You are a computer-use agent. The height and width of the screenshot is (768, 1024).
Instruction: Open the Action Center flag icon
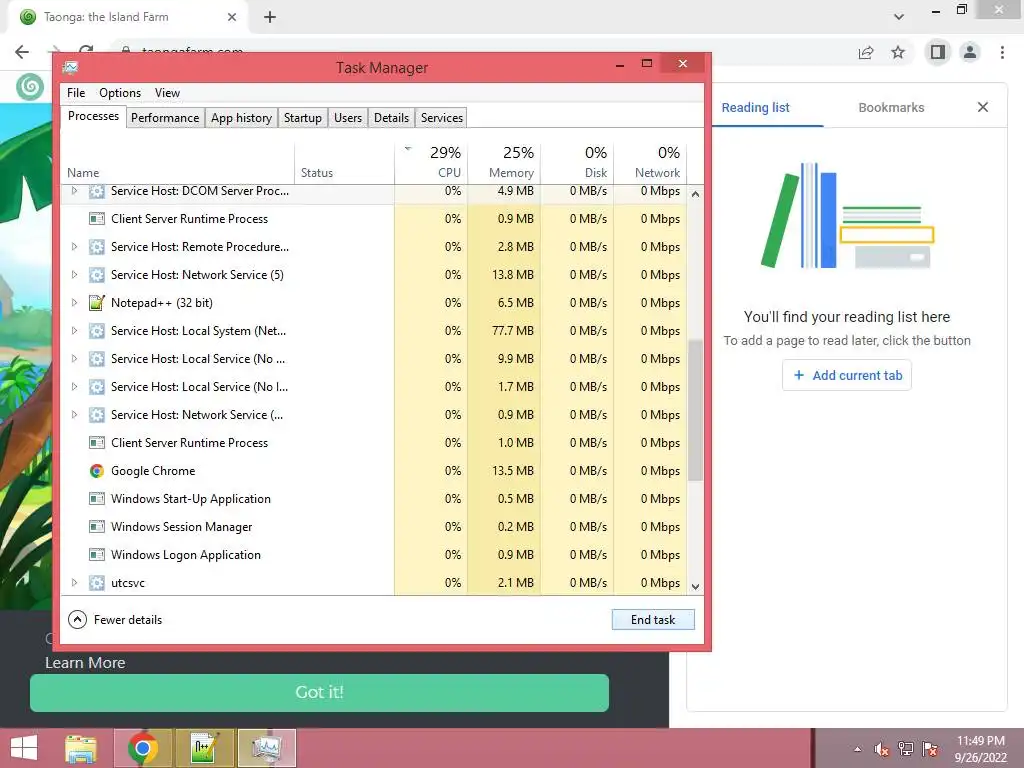click(930, 749)
